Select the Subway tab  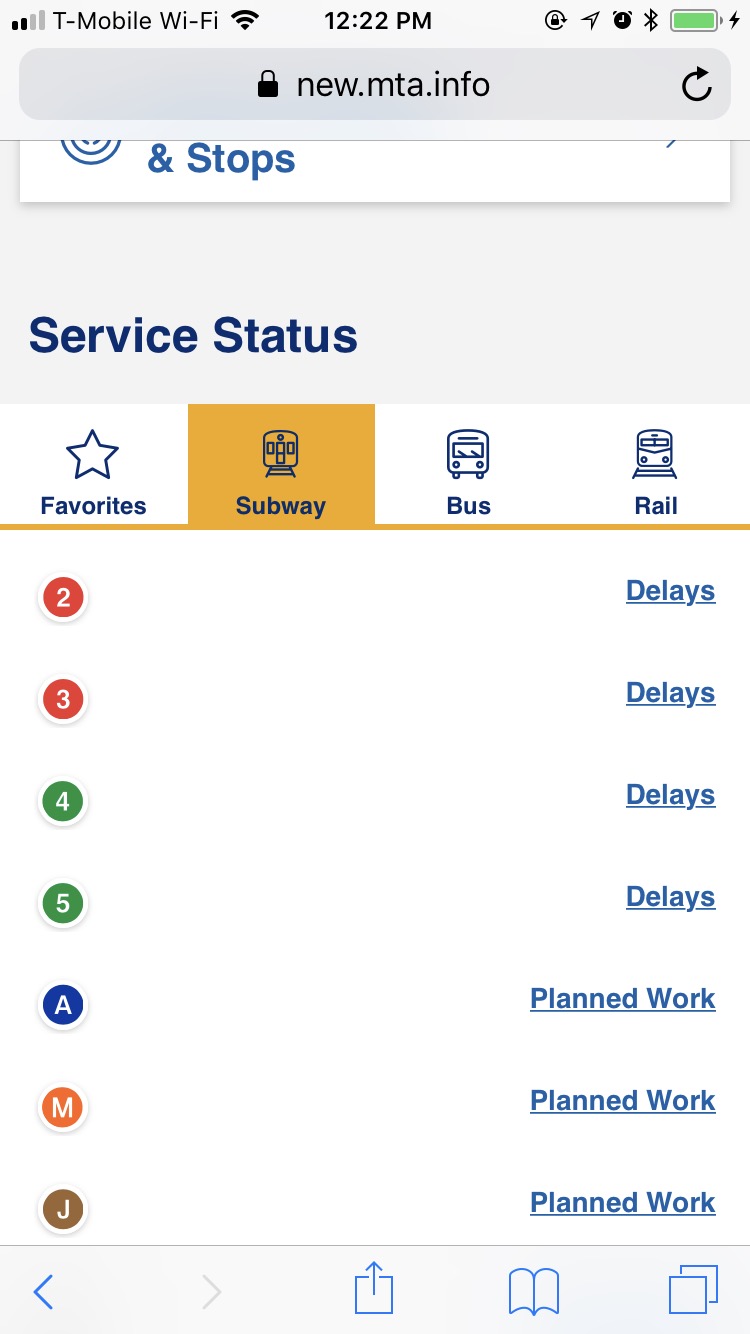click(x=281, y=465)
